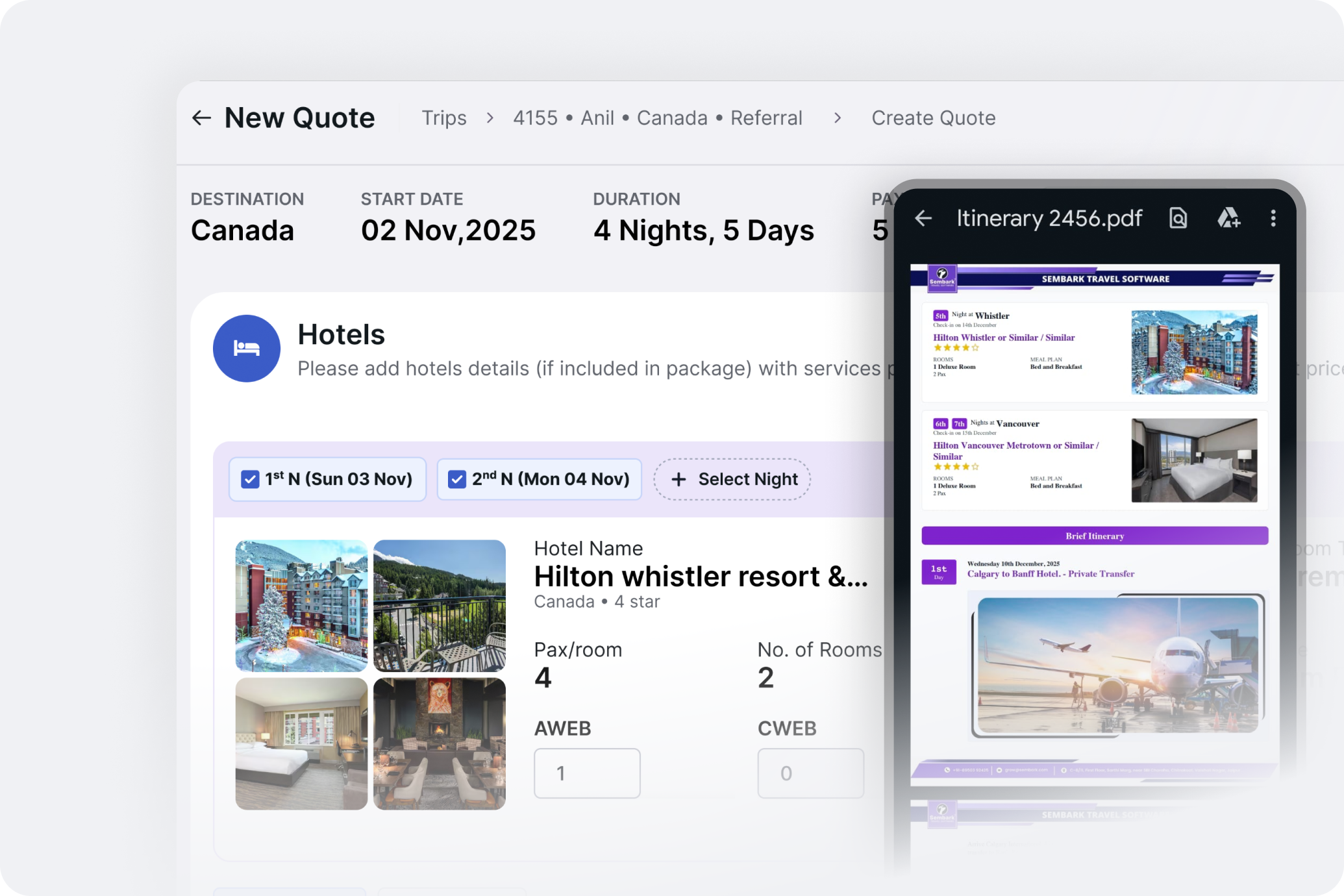Viewport: 1344px width, 896px height.
Task: Click the snowy hotel exterior thumbnail
Action: coord(301,606)
